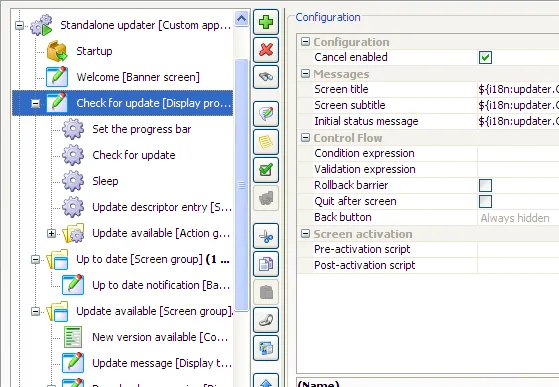
Task: Collapse the selected Check for update screen node
Action: (35, 103)
